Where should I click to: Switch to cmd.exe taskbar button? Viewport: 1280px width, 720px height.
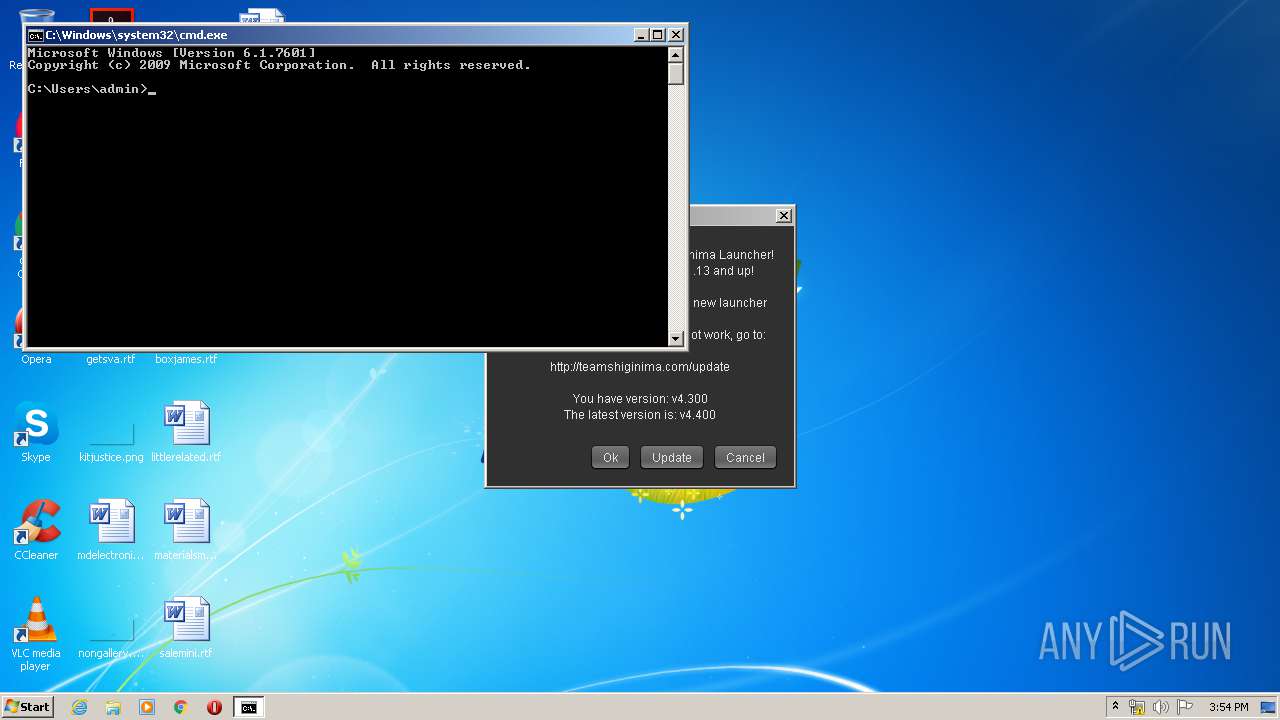[x=248, y=707]
